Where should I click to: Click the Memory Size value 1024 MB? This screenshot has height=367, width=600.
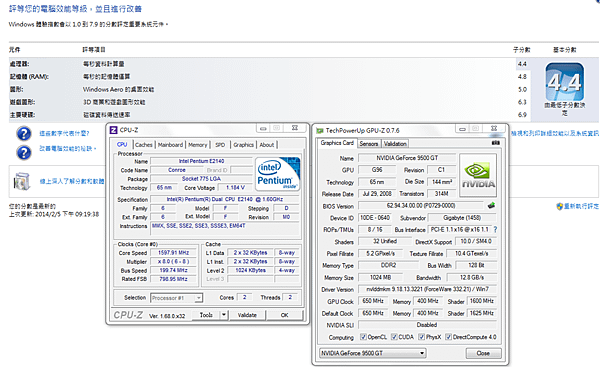pos(380,277)
